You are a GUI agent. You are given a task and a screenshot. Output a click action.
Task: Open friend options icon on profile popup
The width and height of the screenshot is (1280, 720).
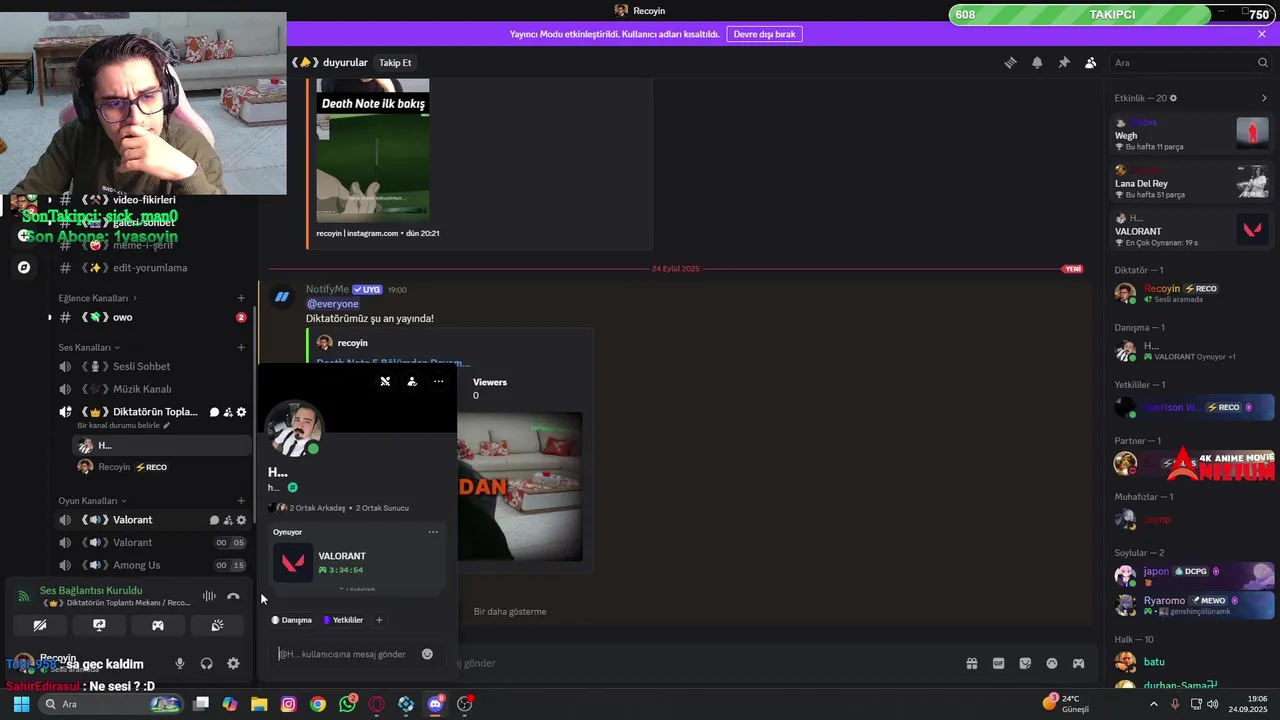(x=412, y=381)
